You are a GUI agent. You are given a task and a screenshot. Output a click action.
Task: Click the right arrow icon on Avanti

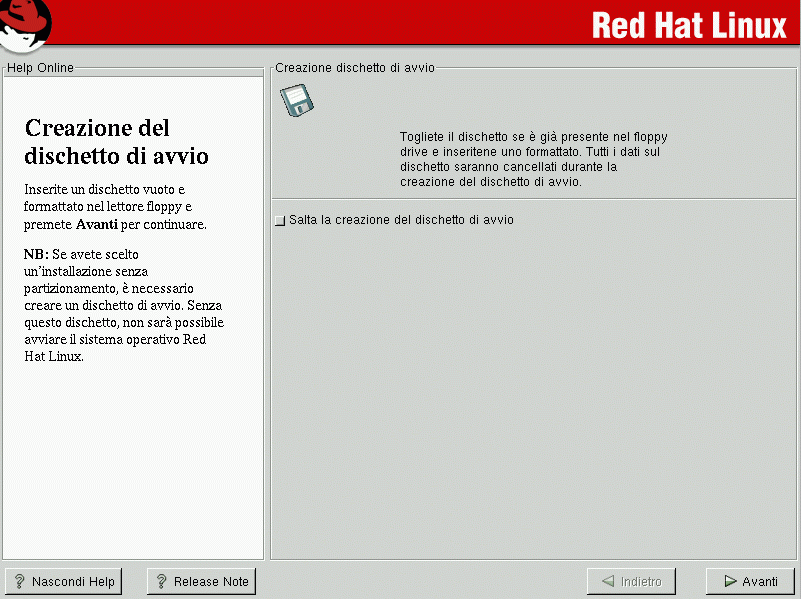(x=729, y=581)
